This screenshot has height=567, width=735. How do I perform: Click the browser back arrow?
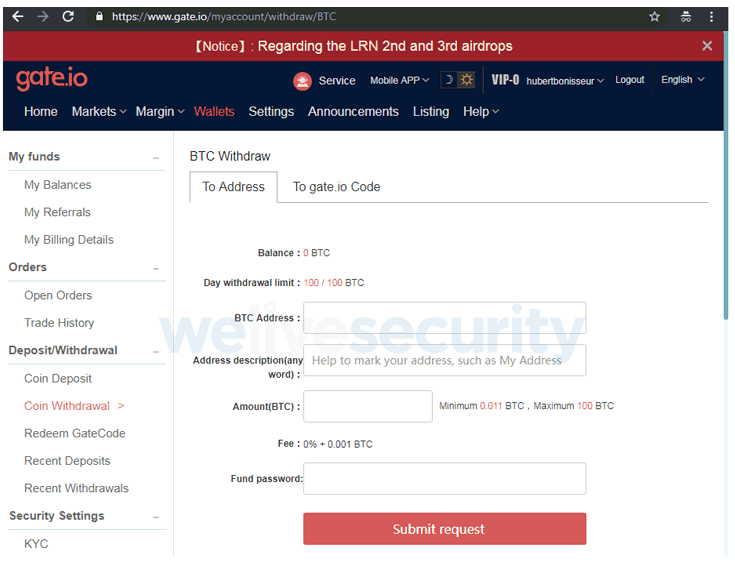click(18, 16)
